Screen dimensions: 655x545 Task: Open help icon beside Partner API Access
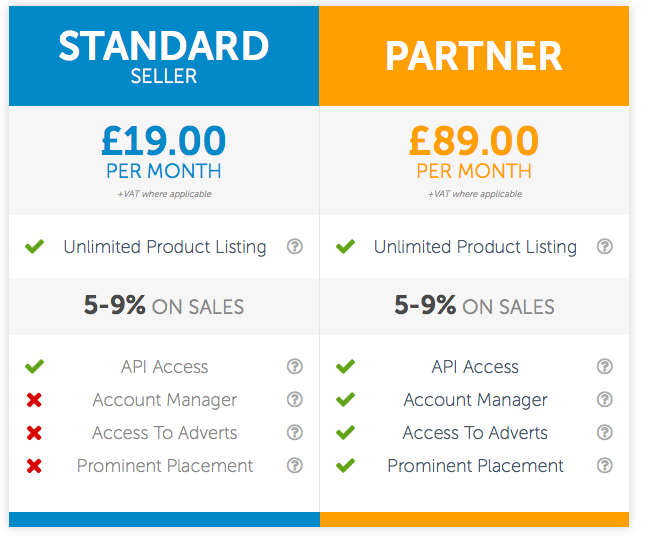point(604,366)
